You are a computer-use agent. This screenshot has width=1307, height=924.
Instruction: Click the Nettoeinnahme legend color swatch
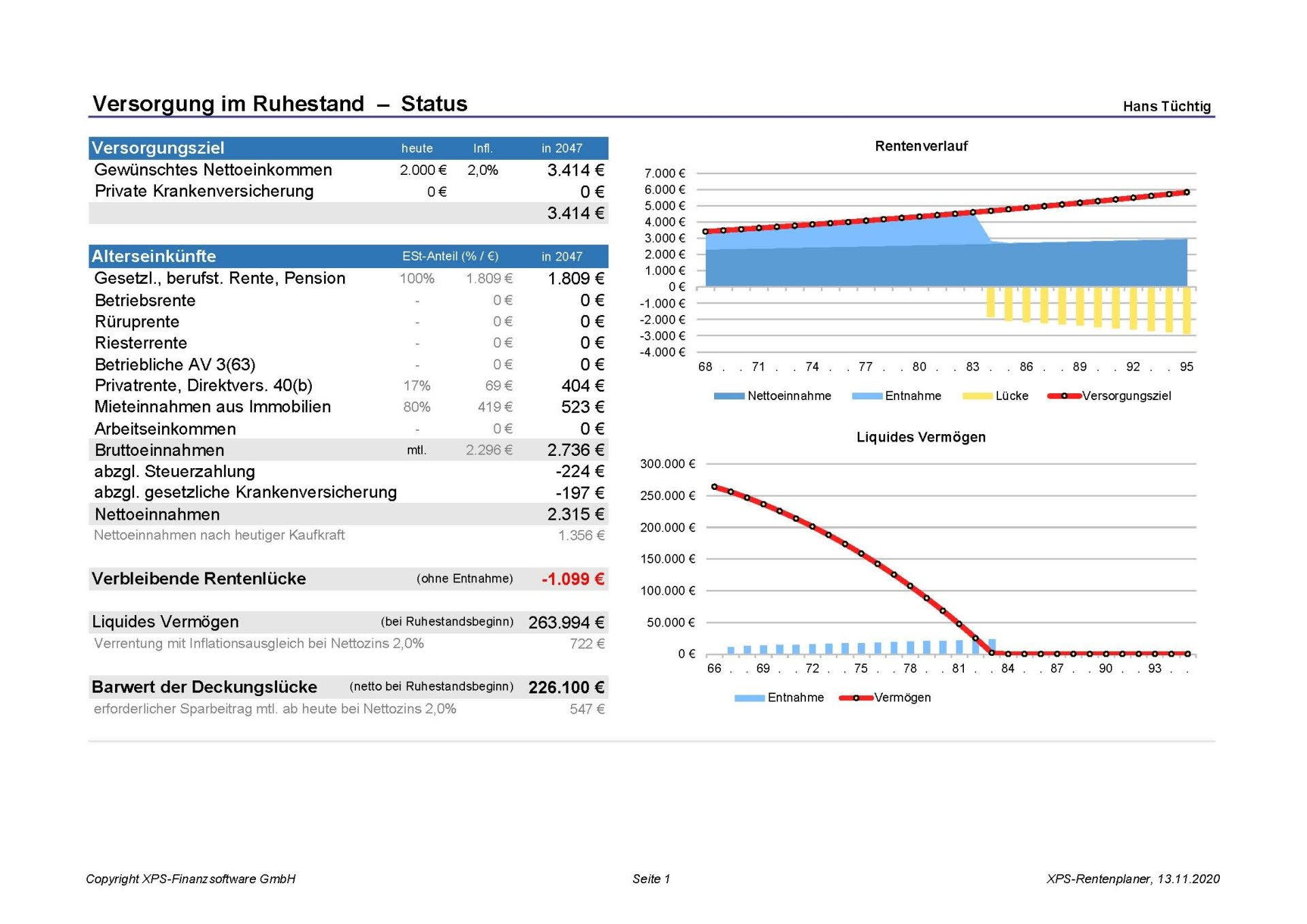pyautogui.click(x=728, y=396)
